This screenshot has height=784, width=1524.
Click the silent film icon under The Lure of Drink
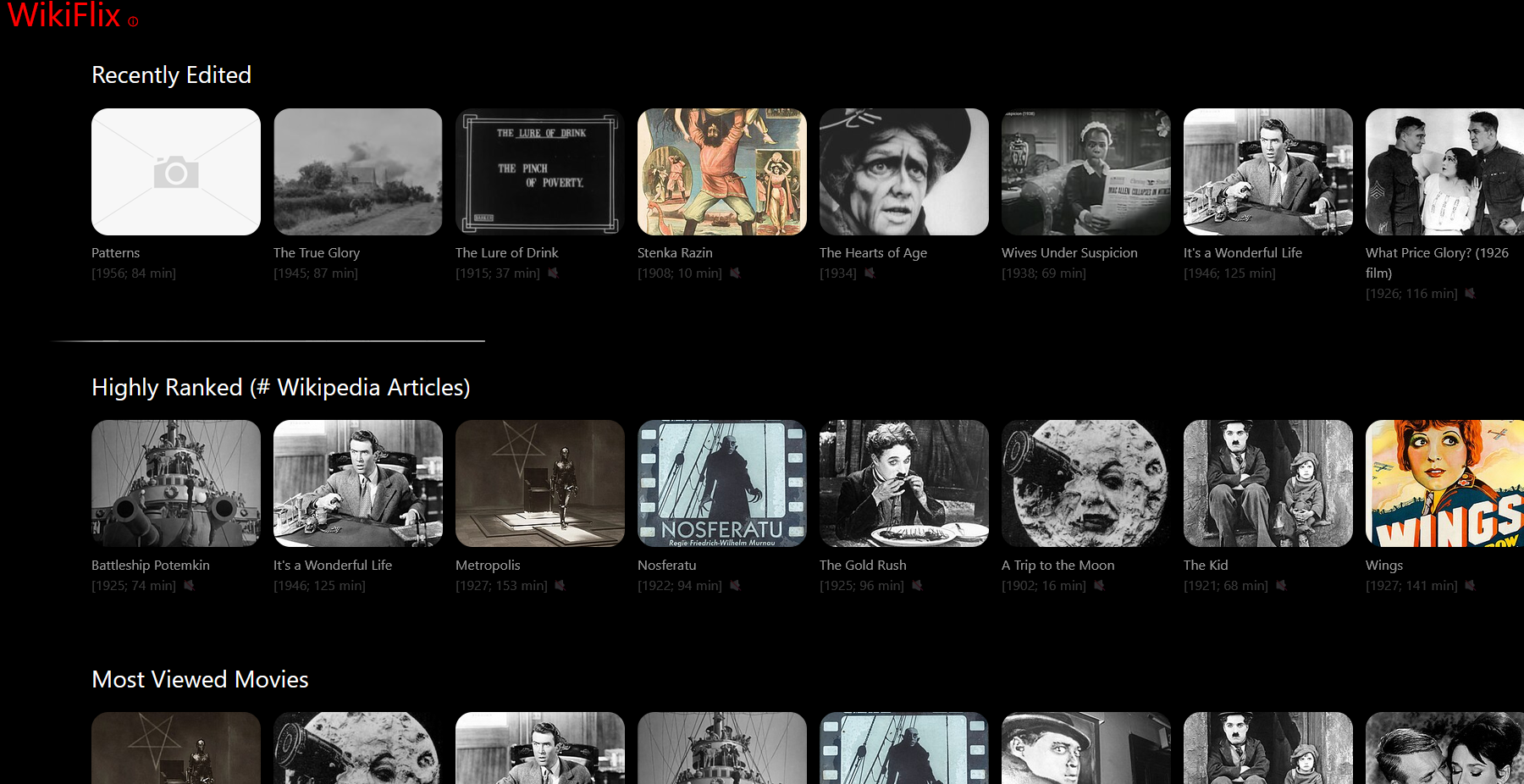click(553, 273)
